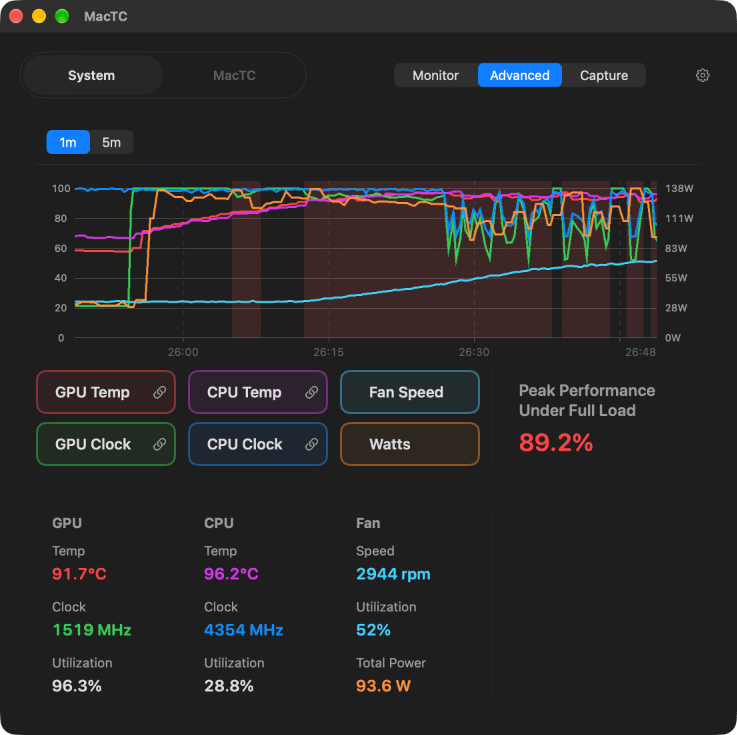The width and height of the screenshot is (737, 735).
Task: Click the green zoom window button
Action: [62, 16]
